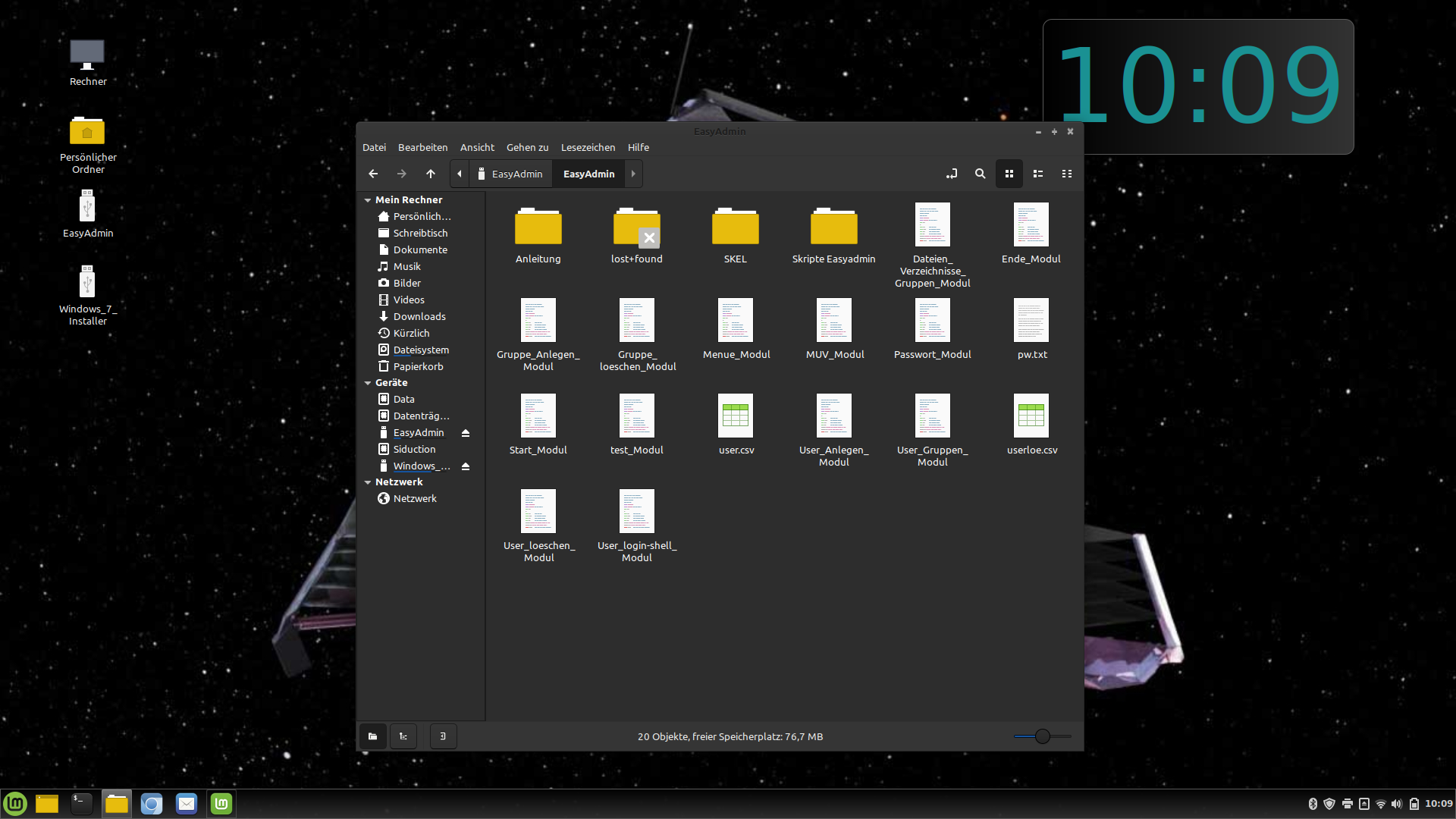
Task: Open the Bearbeiten menu
Action: pos(422,147)
